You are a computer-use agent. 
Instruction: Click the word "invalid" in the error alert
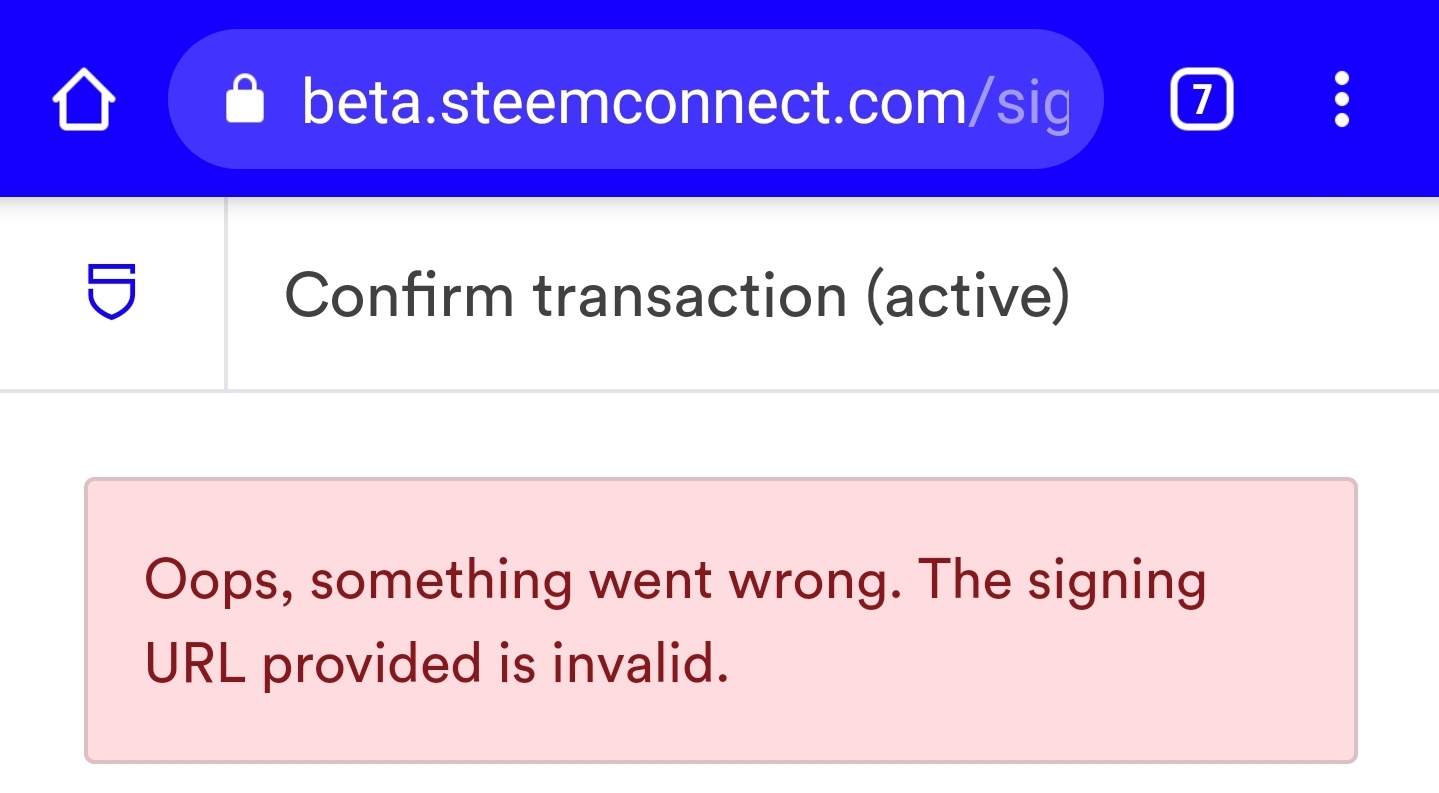coord(634,663)
